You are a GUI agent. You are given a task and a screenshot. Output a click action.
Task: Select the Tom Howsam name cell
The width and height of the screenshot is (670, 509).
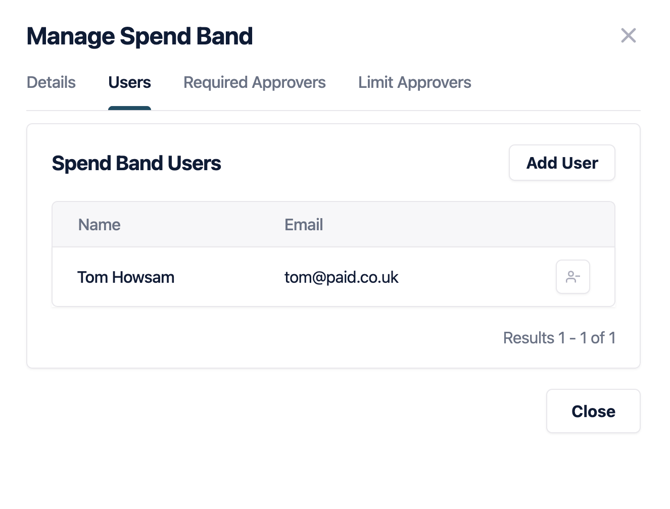[126, 277]
